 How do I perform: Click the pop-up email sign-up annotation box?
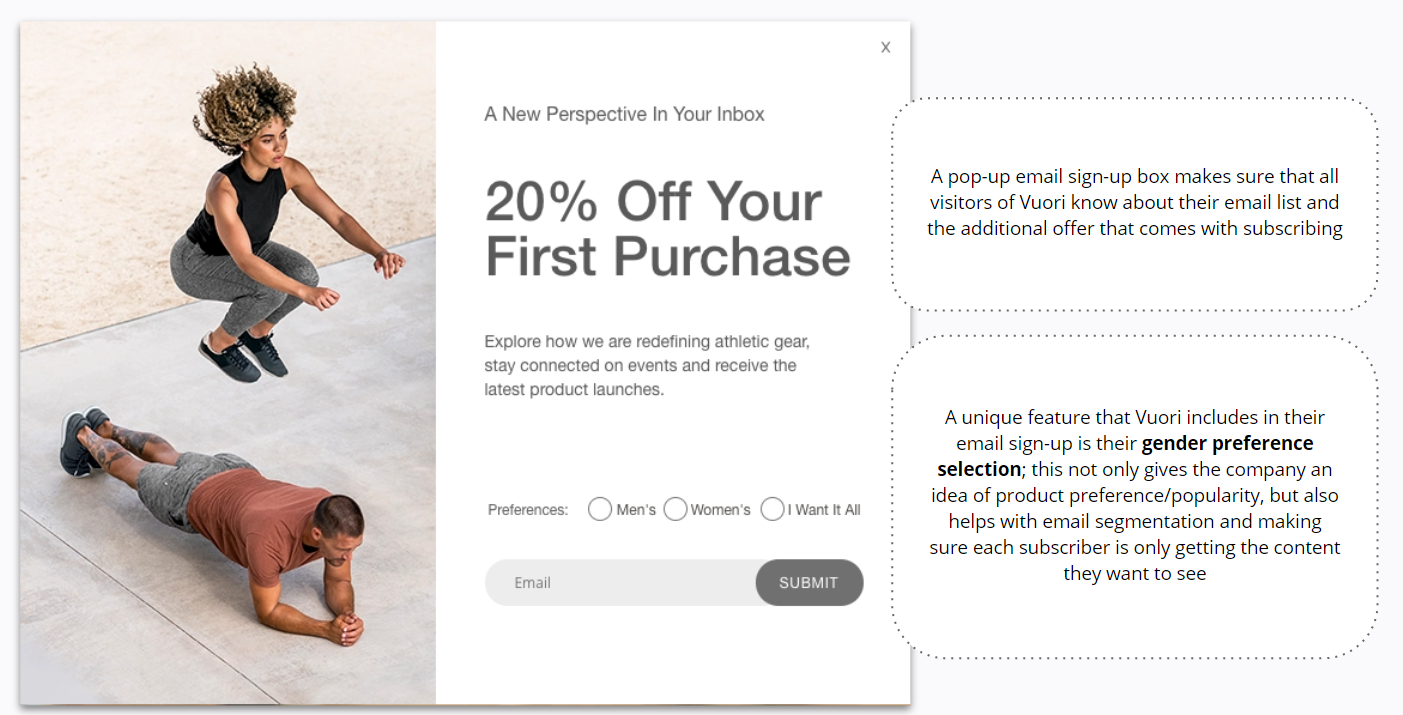pyautogui.click(x=1134, y=203)
